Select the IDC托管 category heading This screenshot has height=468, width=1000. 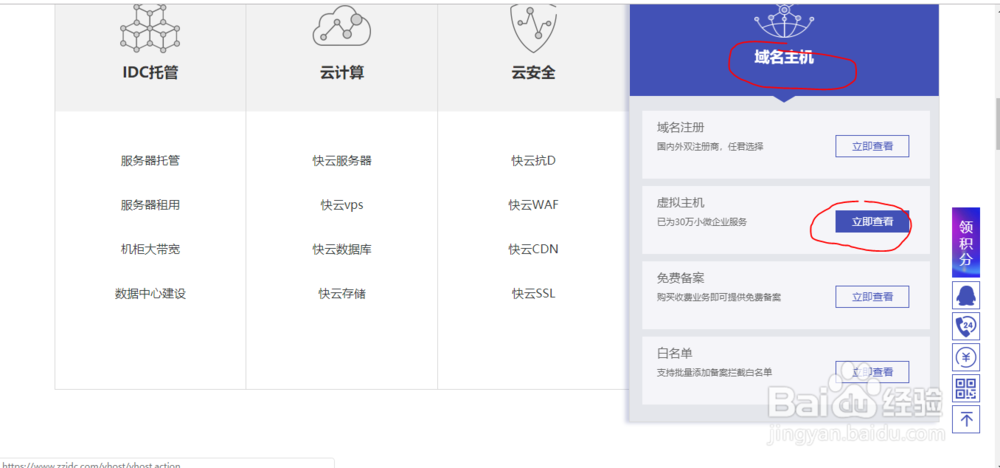(150, 73)
